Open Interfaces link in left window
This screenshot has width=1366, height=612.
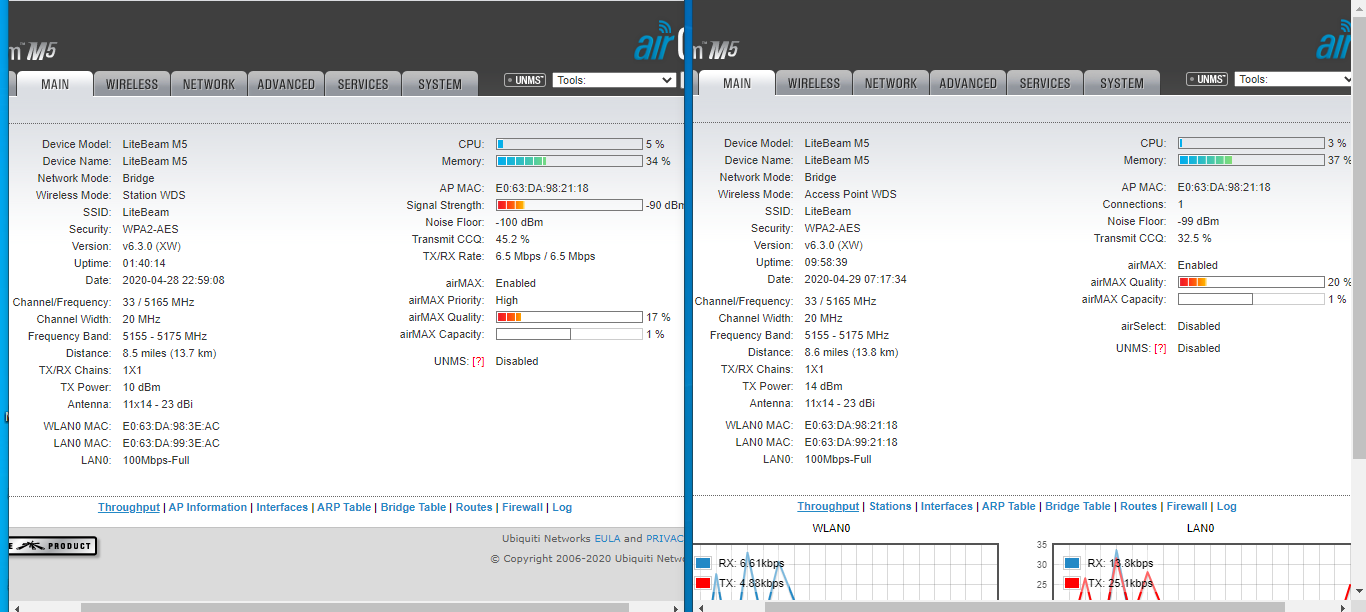tap(282, 507)
